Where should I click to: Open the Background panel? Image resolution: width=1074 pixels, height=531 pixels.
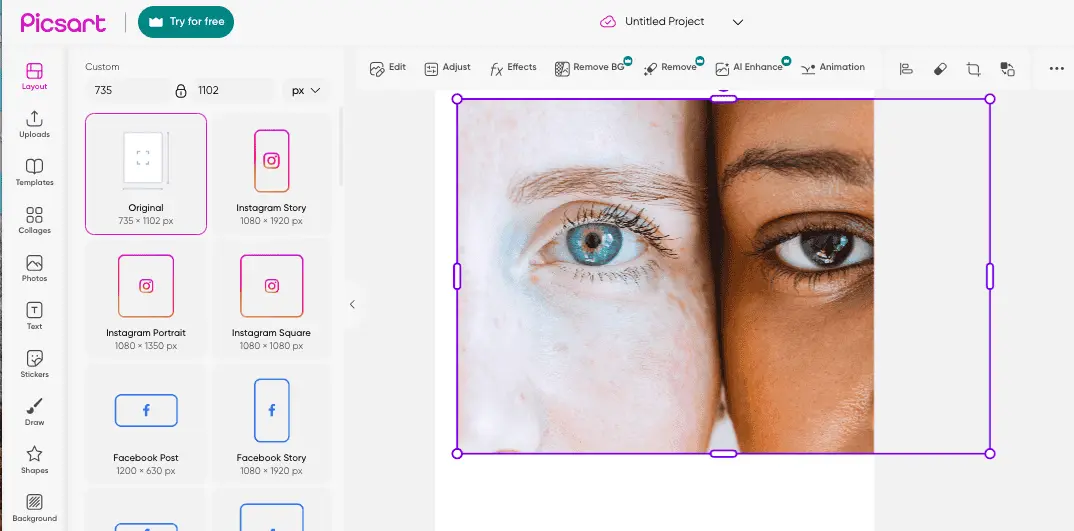pos(34,508)
